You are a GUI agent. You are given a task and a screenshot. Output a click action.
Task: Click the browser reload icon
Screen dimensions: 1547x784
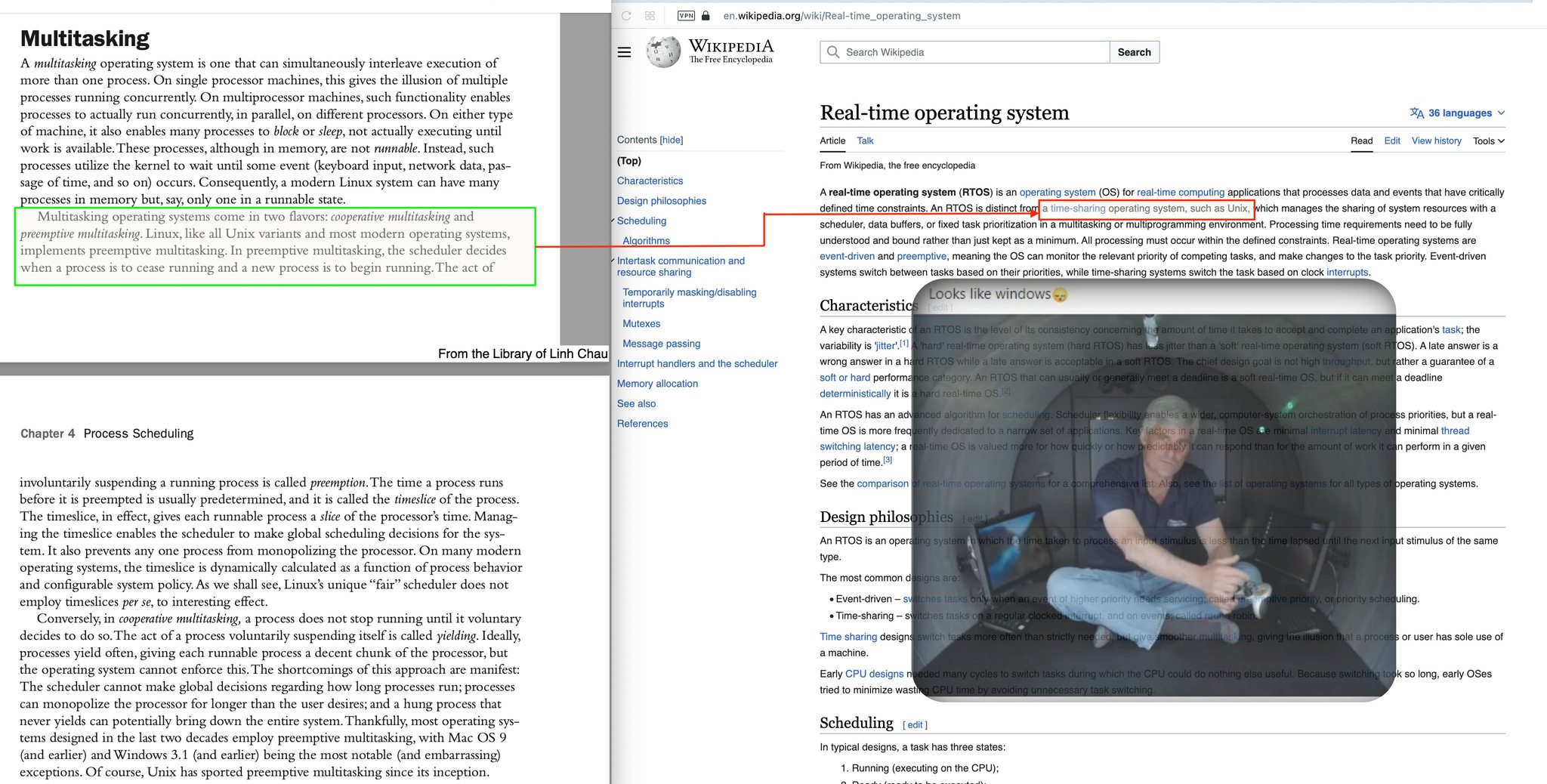(626, 15)
